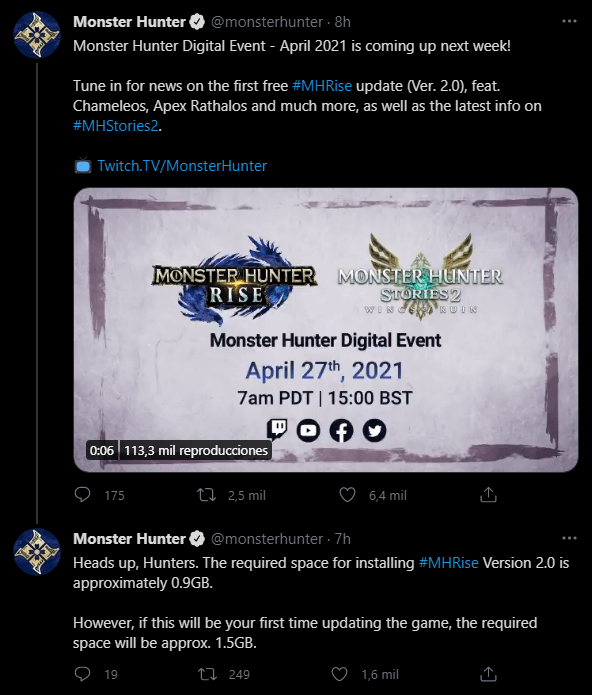592x695 pixels.
Task: Visit the Twitch.TV/MonsterHunter link
Action: coord(182,166)
